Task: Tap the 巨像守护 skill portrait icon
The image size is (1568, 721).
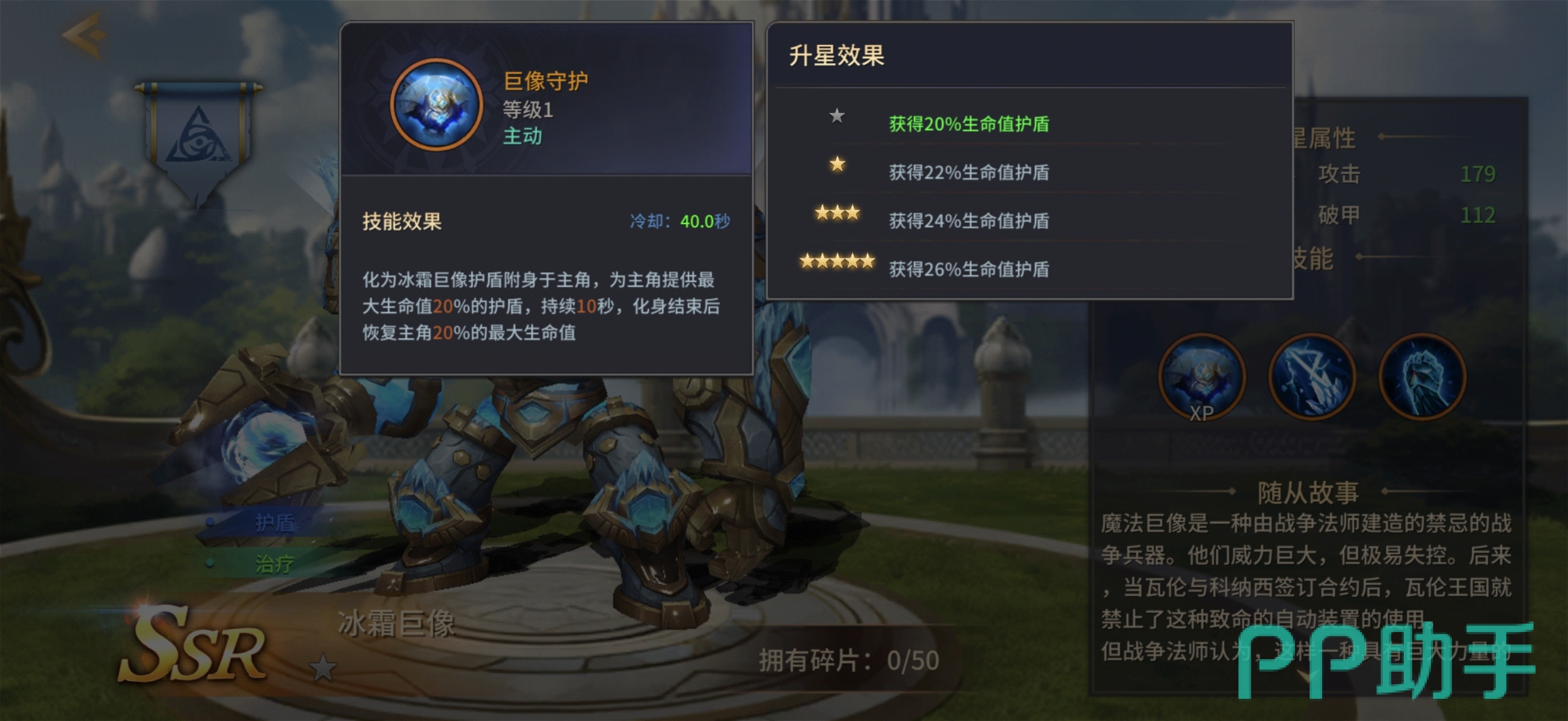Action: (x=436, y=105)
